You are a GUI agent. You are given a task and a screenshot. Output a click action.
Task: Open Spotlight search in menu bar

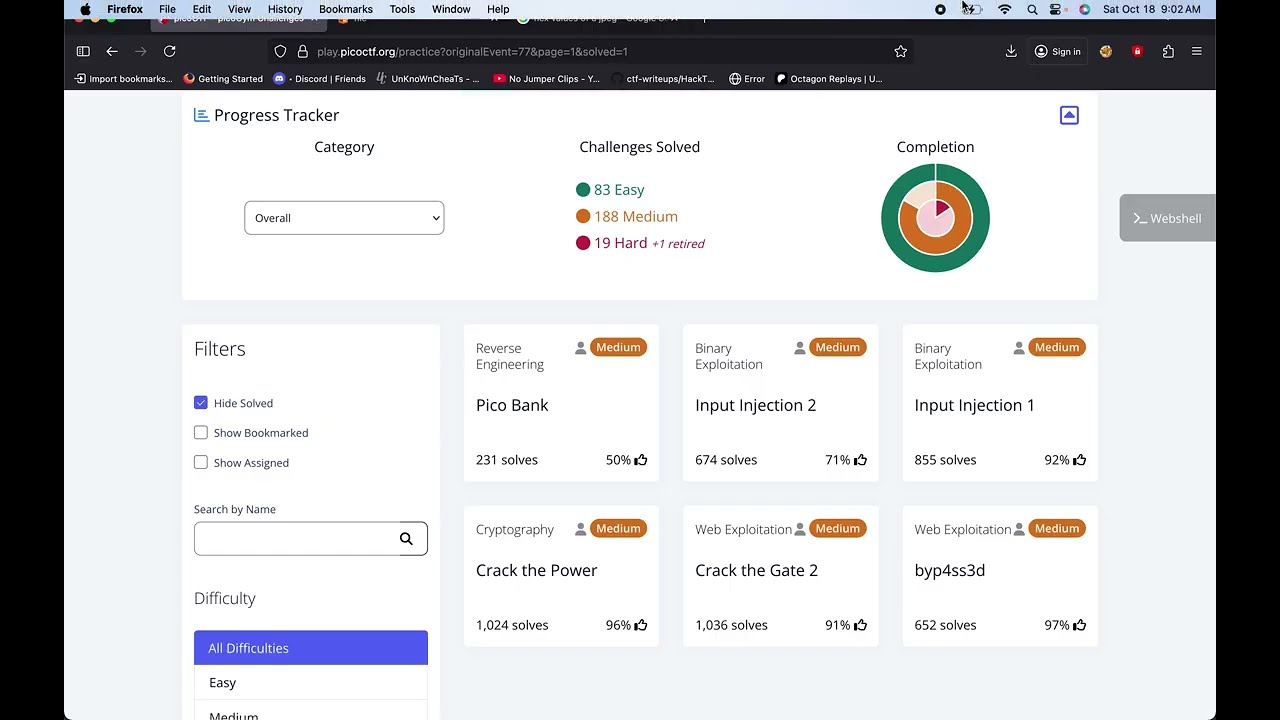tap(1032, 9)
